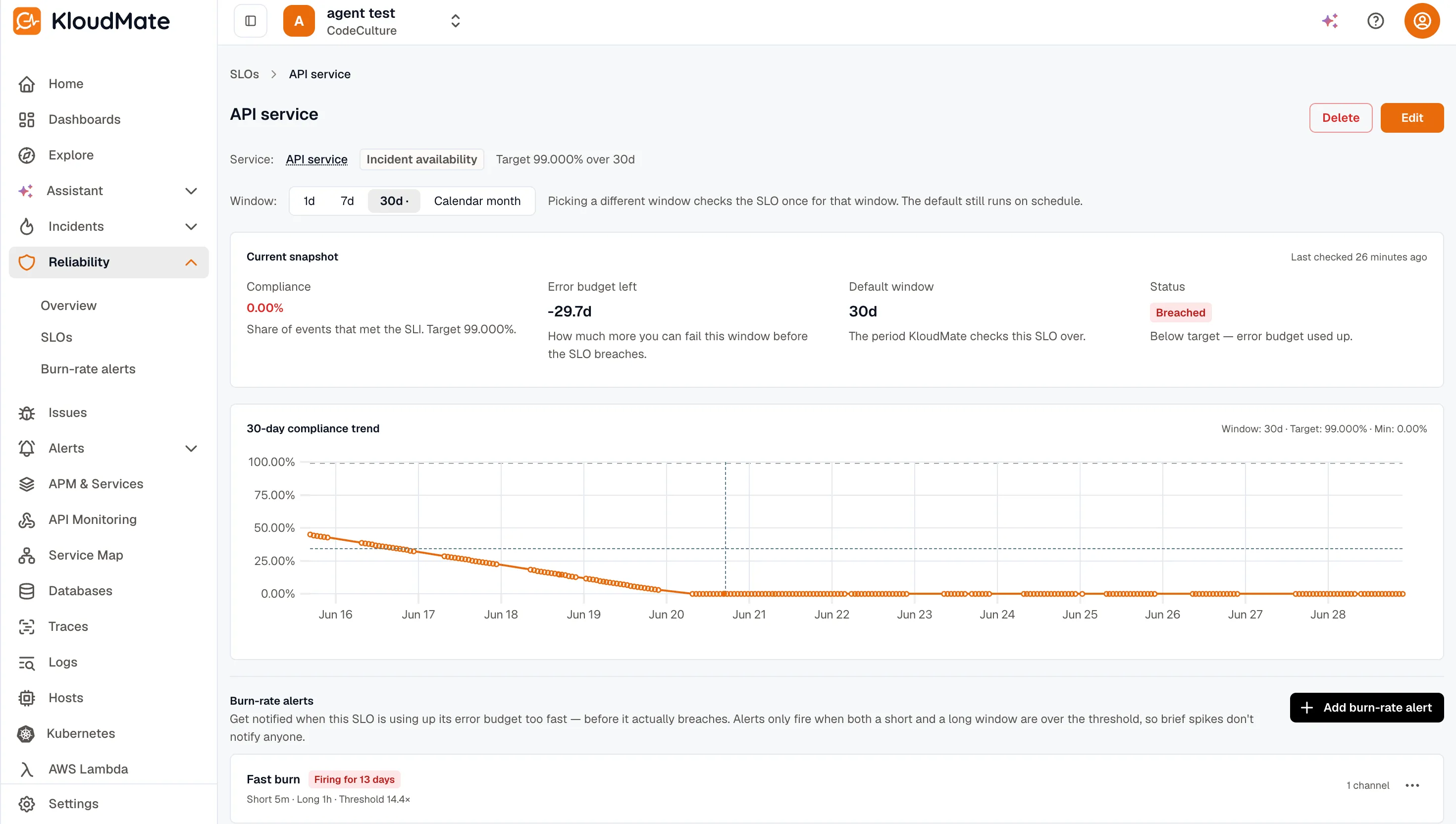Click the Alerts bell icon
Image resolution: width=1456 pixels, height=824 pixels.
click(x=27, y=448)
